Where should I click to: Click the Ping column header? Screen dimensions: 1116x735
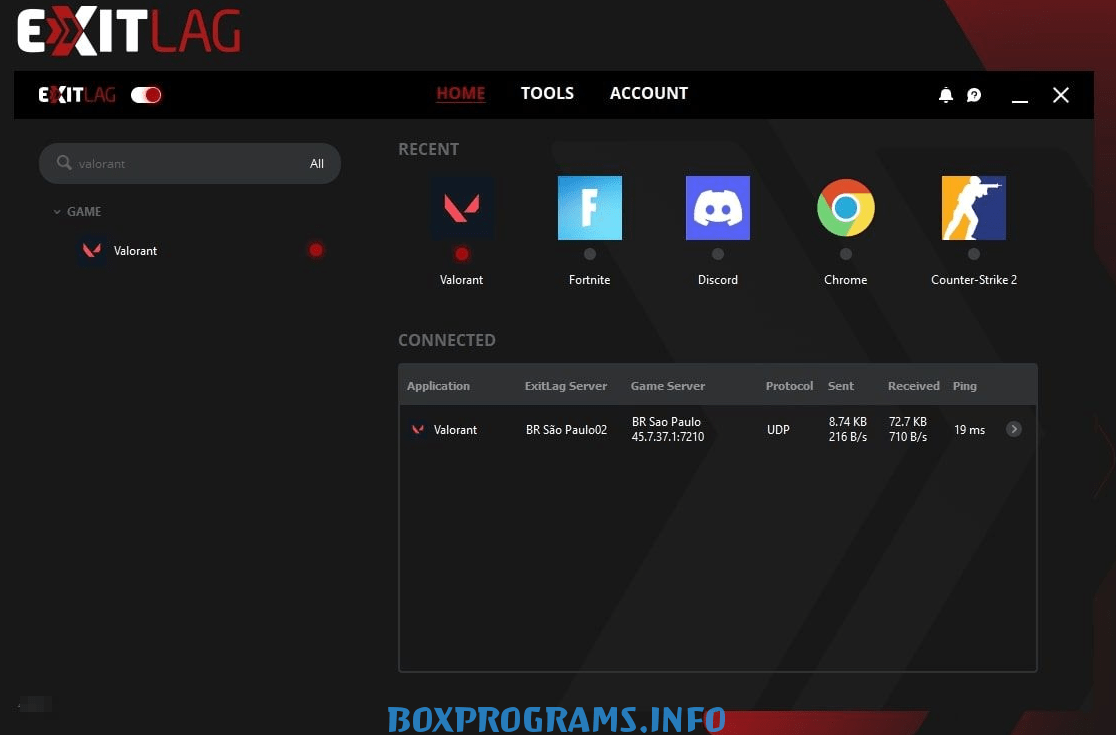964,386
